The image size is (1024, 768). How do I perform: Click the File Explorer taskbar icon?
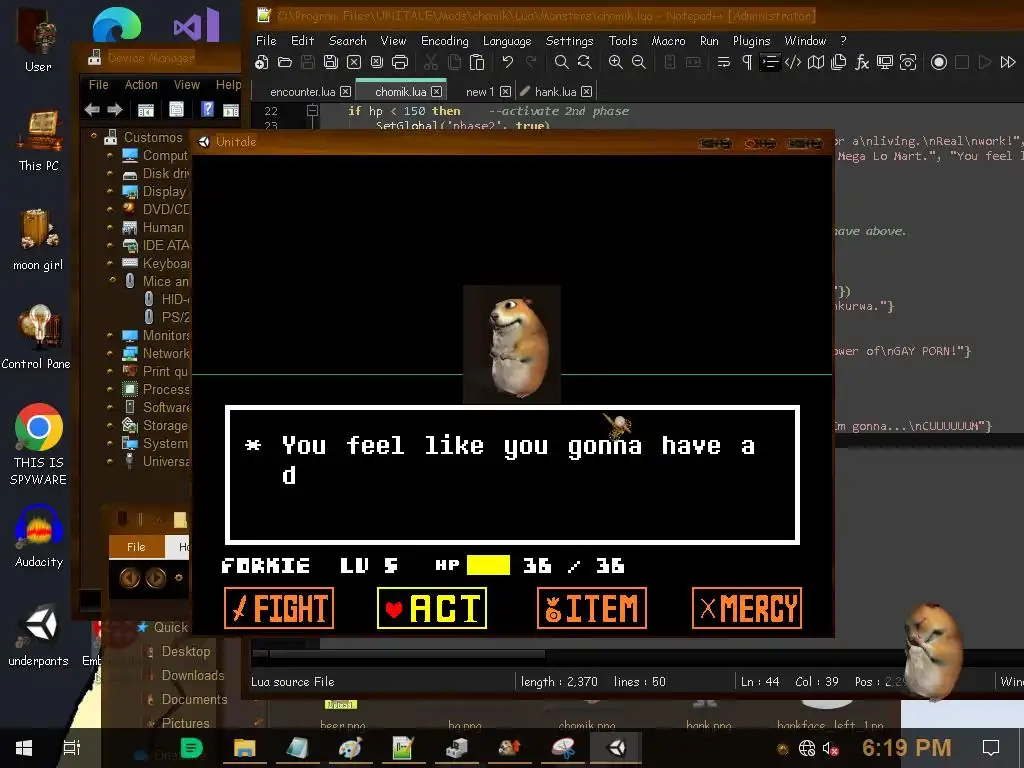click(245, 748)
